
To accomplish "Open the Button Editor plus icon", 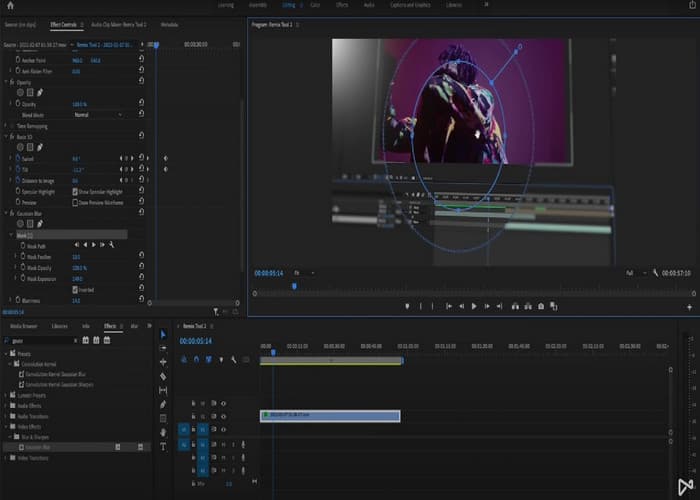I will pyautogui.click(x=689, y=307).
